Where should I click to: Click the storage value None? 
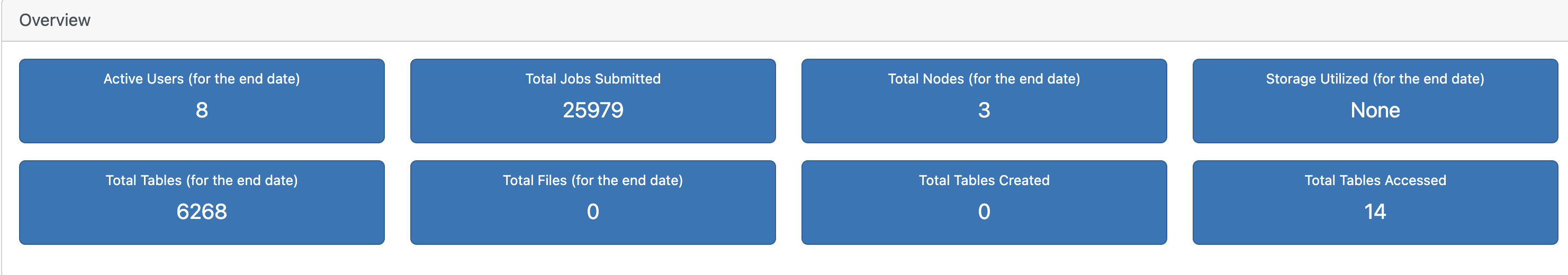point(1374,110)
